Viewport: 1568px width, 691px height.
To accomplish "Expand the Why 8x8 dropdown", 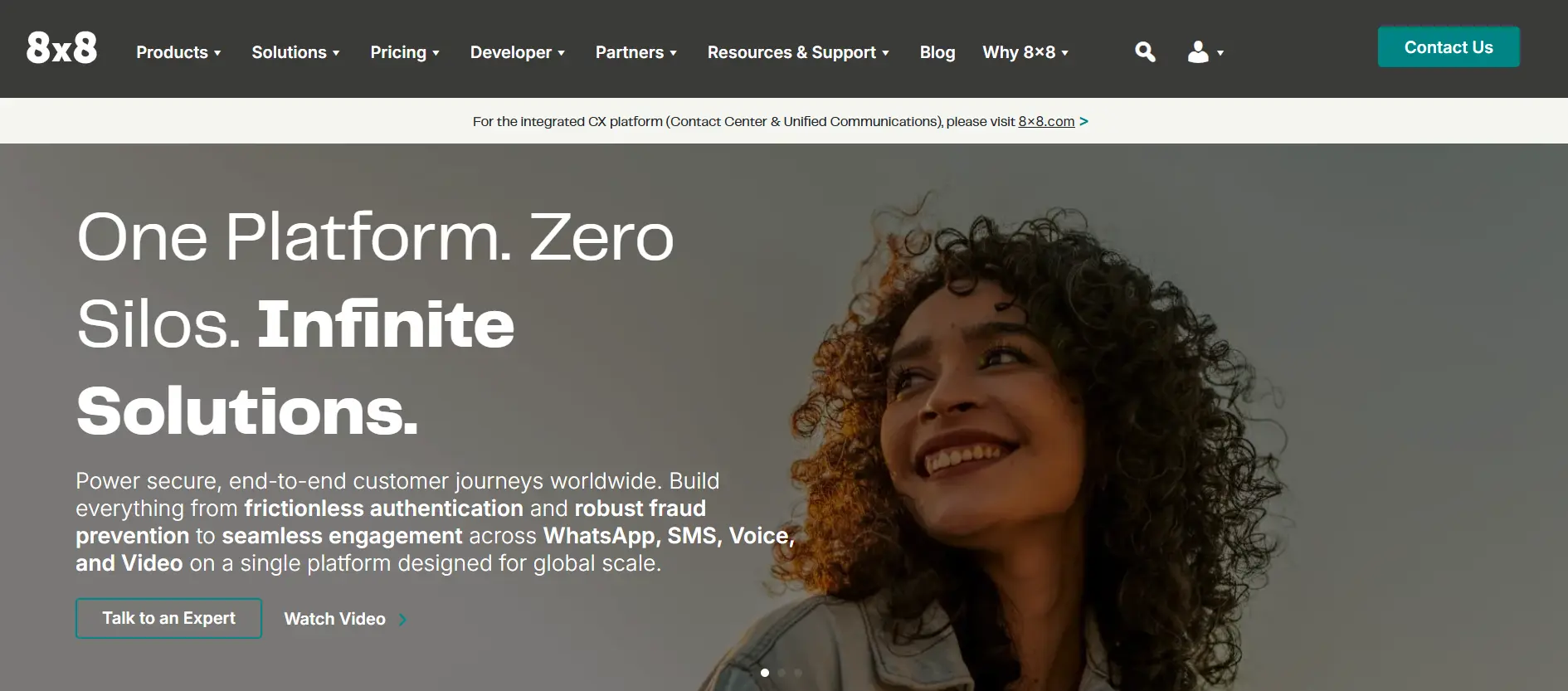I will [x=1025, y=52].
